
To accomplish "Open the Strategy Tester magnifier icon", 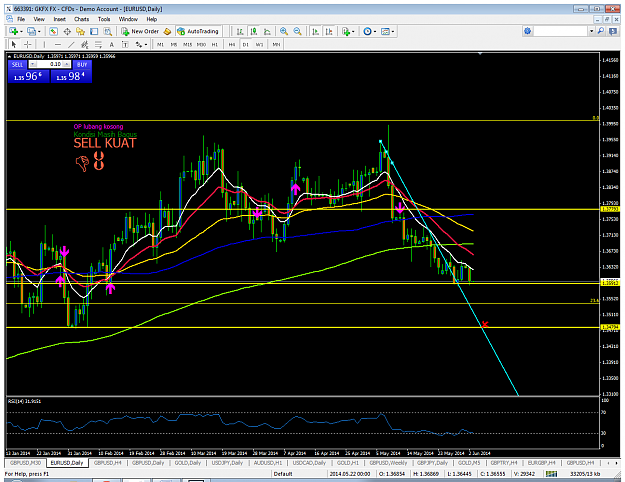I will 108,31.
